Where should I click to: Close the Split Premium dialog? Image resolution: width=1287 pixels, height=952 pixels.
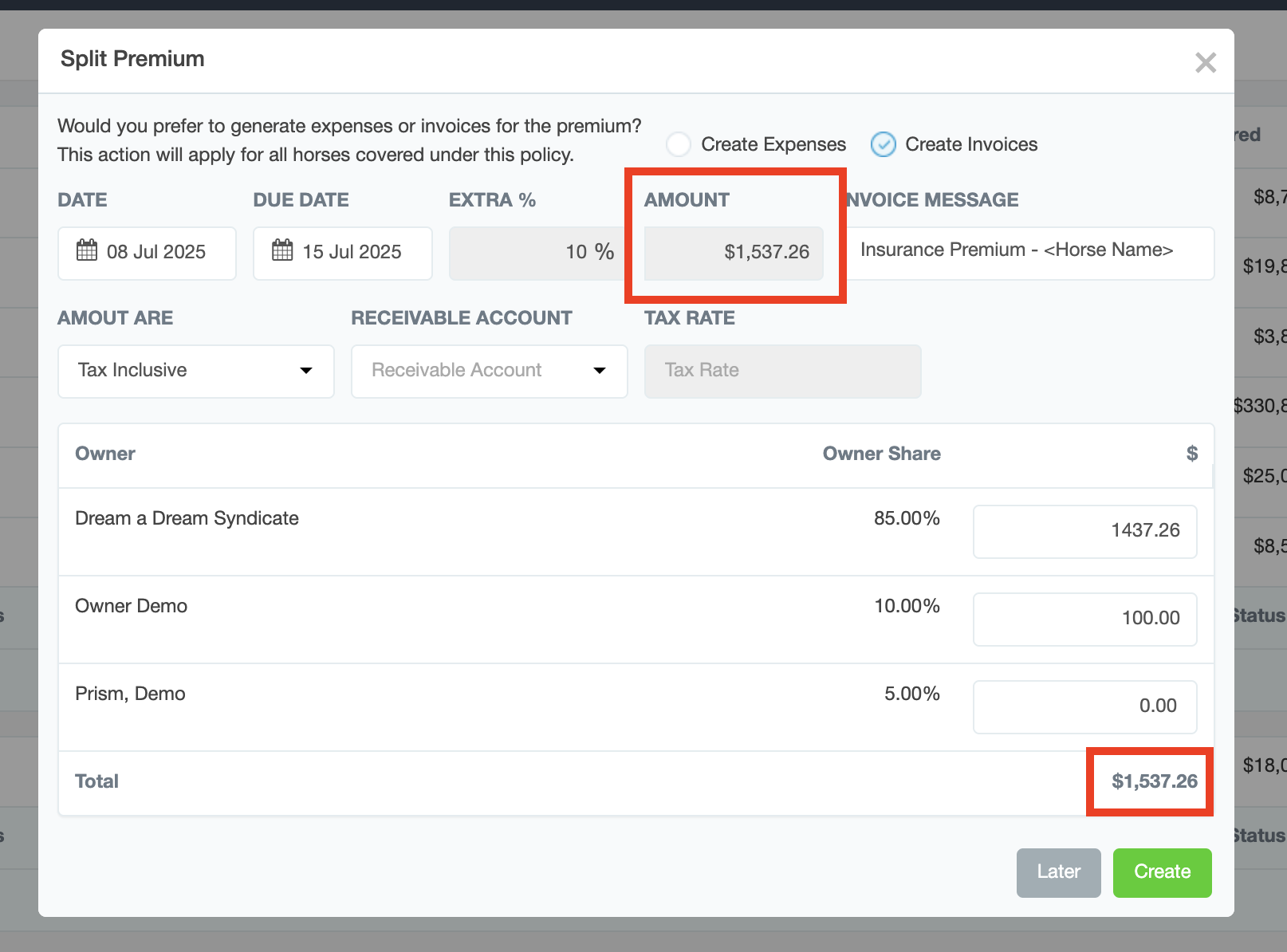tap(1205, 62)
